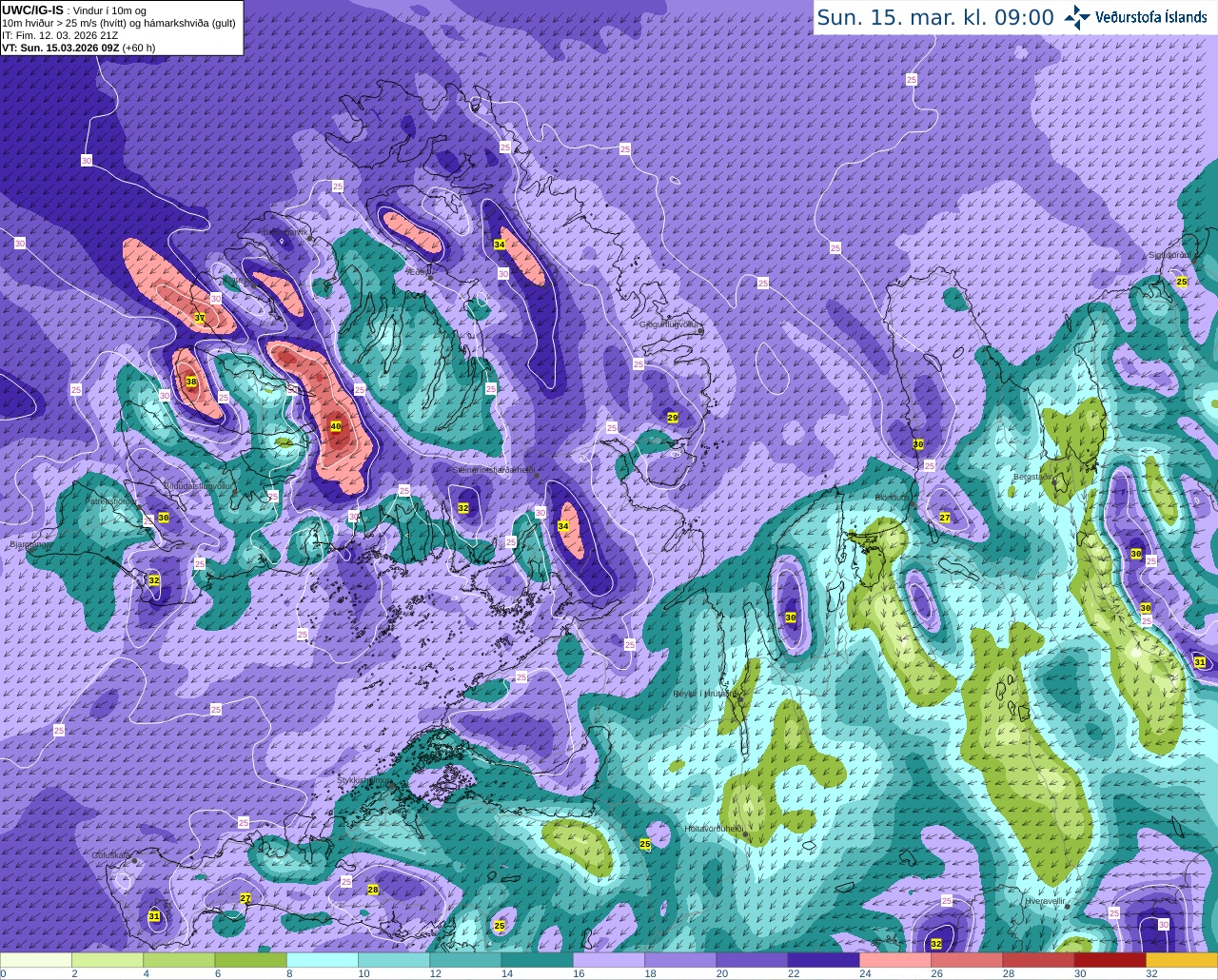Click the 8–10 m/s cyan legend swatch
The width and height of the screenshot is (1218, 980).
click(322, 959)
